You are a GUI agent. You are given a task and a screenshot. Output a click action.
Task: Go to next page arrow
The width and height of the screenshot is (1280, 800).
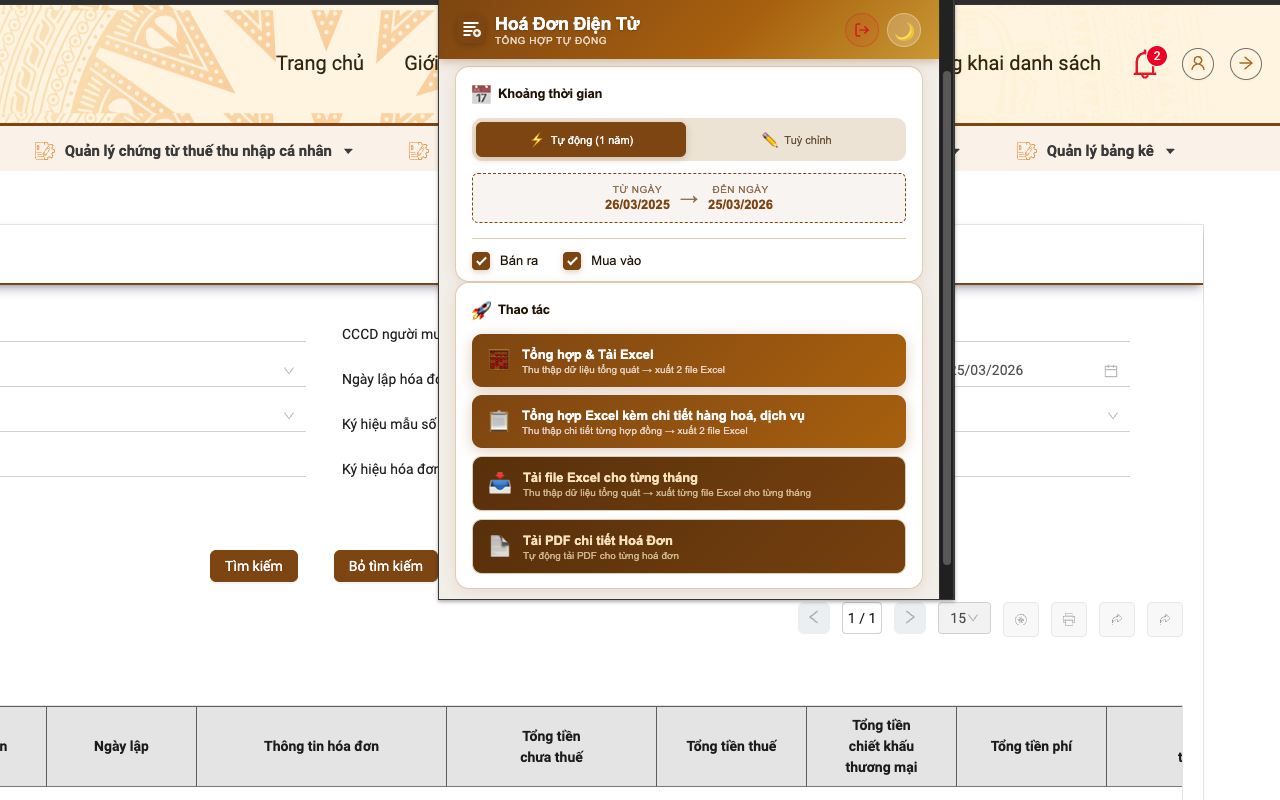[x=909, y=618]
